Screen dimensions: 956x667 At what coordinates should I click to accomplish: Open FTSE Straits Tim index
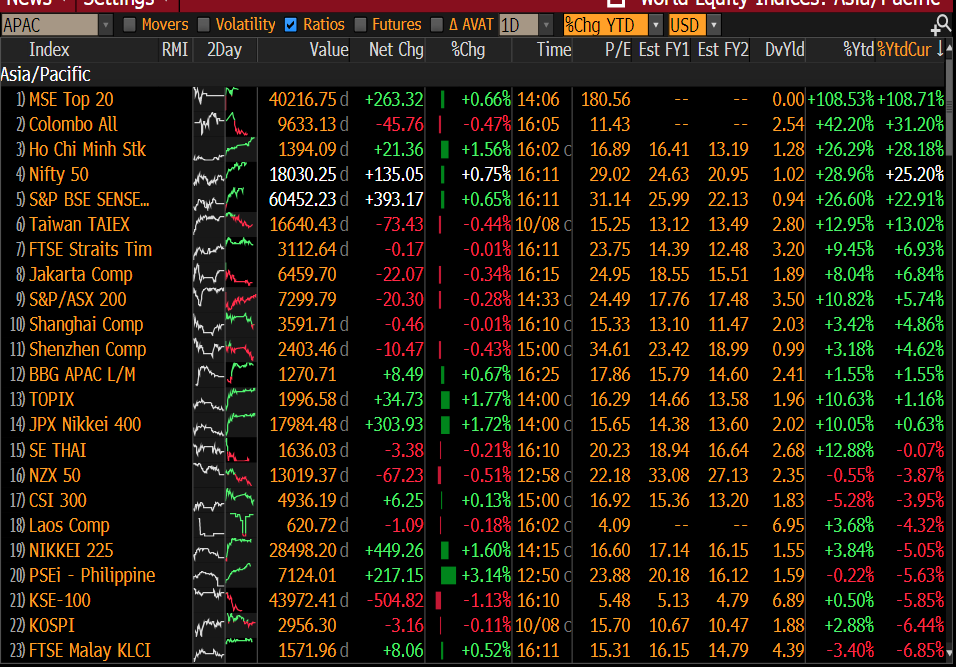[x=90, y=249]
